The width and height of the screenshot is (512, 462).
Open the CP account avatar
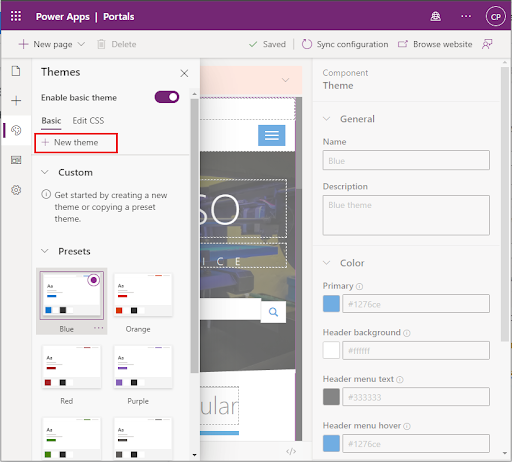coord(496,17)
